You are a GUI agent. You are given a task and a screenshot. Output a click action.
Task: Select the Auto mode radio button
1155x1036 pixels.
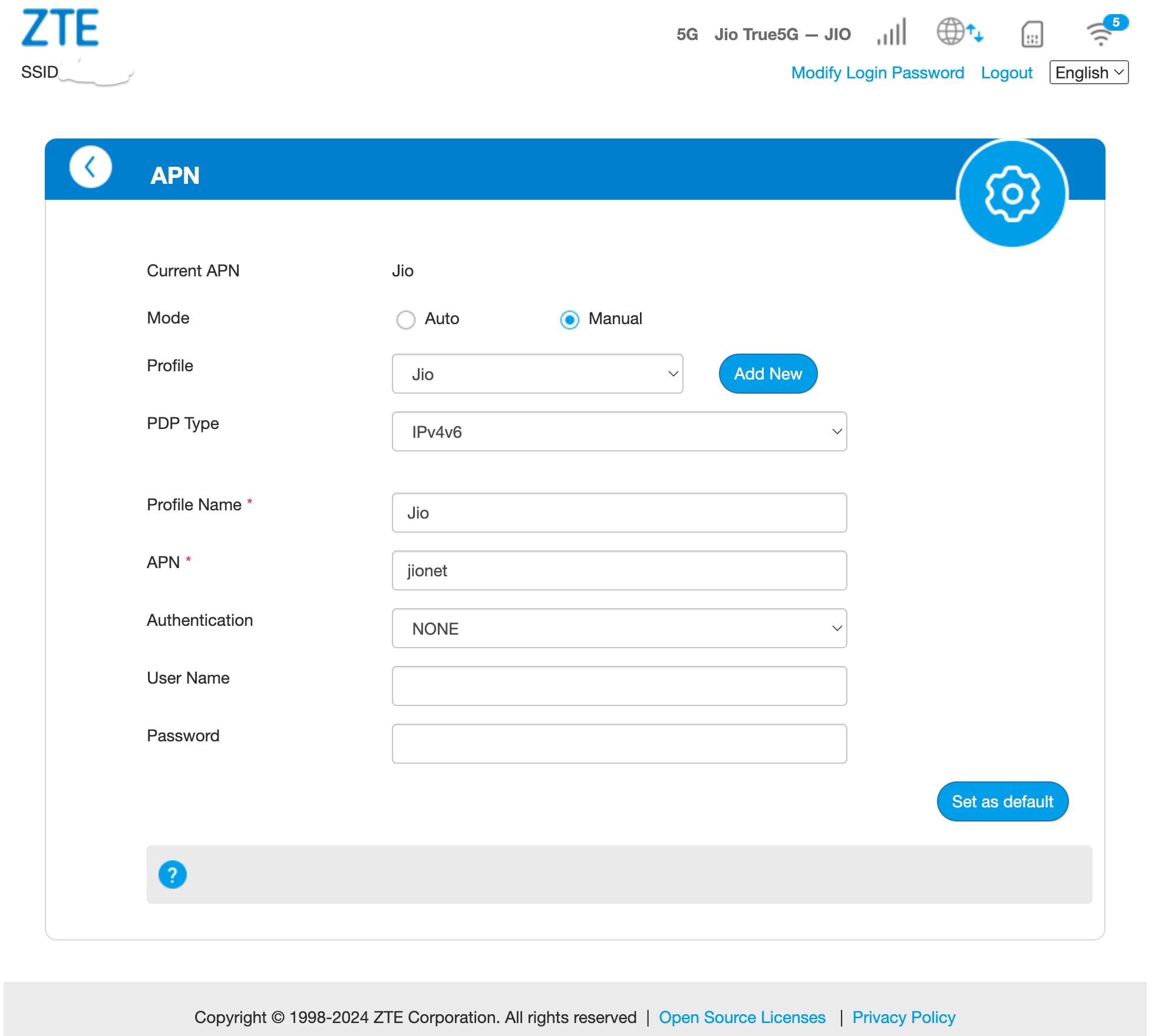[x=405, y=319]
